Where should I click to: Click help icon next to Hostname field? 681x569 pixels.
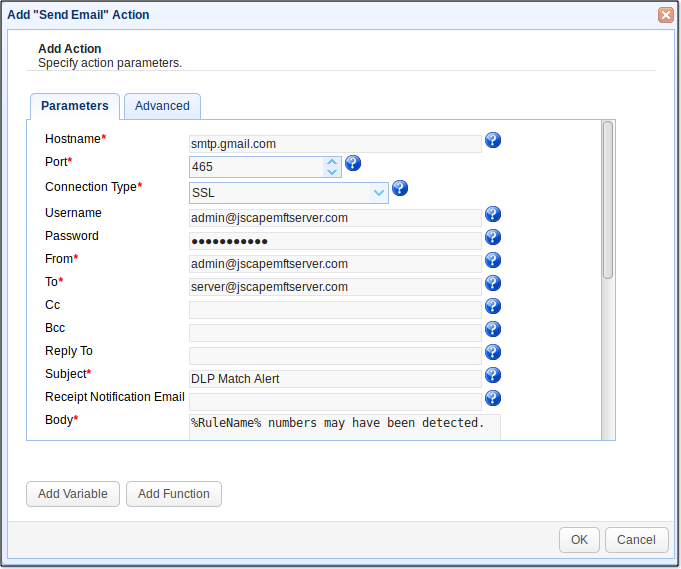click(492, 141)
